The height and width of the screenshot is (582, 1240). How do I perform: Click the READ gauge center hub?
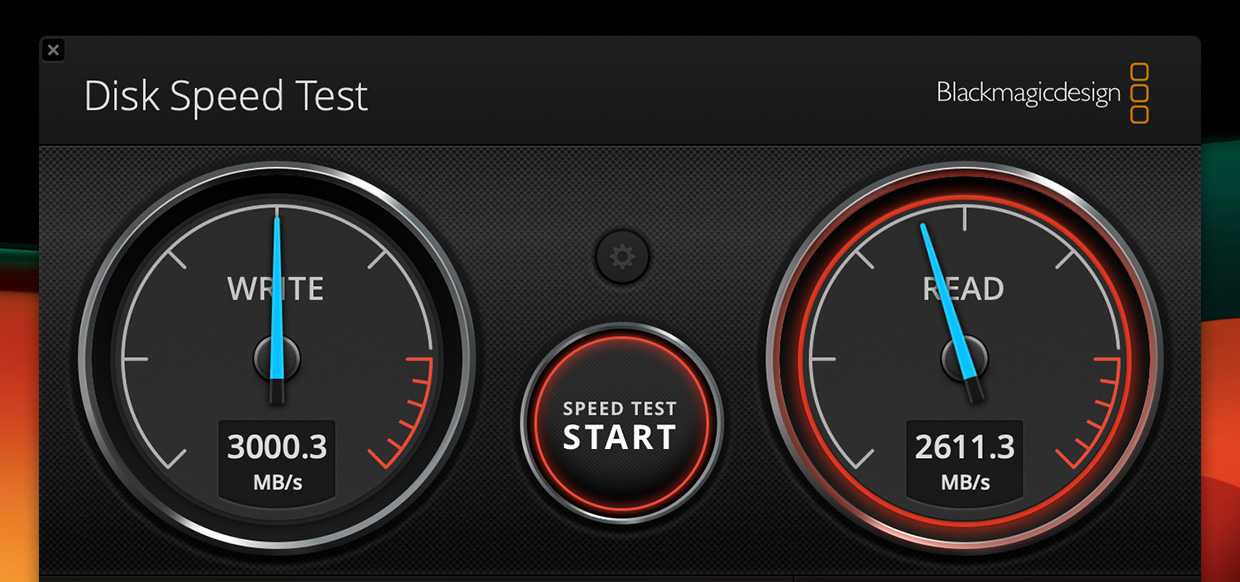965,358
